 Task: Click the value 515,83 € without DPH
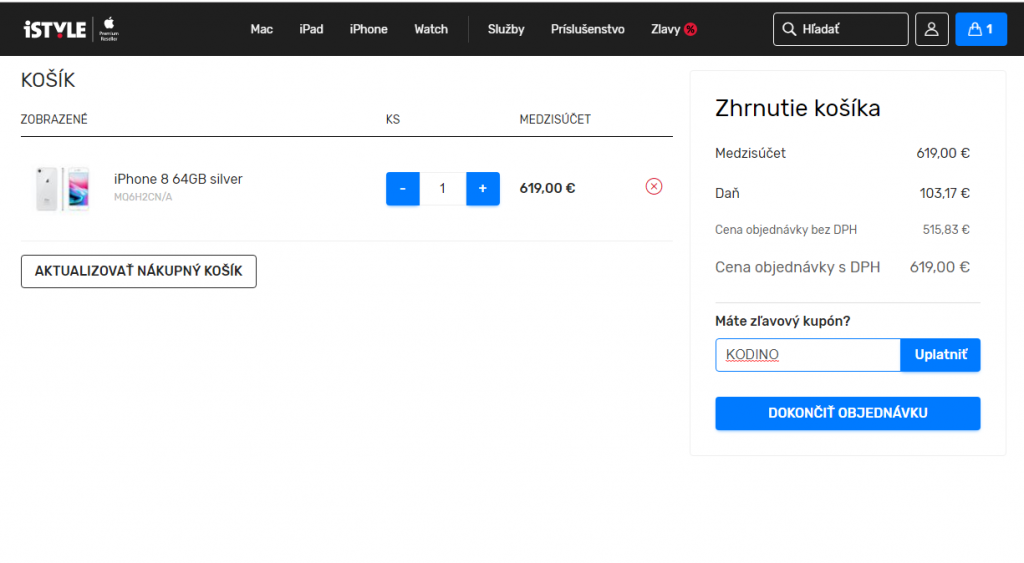click(x=946, y=230)
